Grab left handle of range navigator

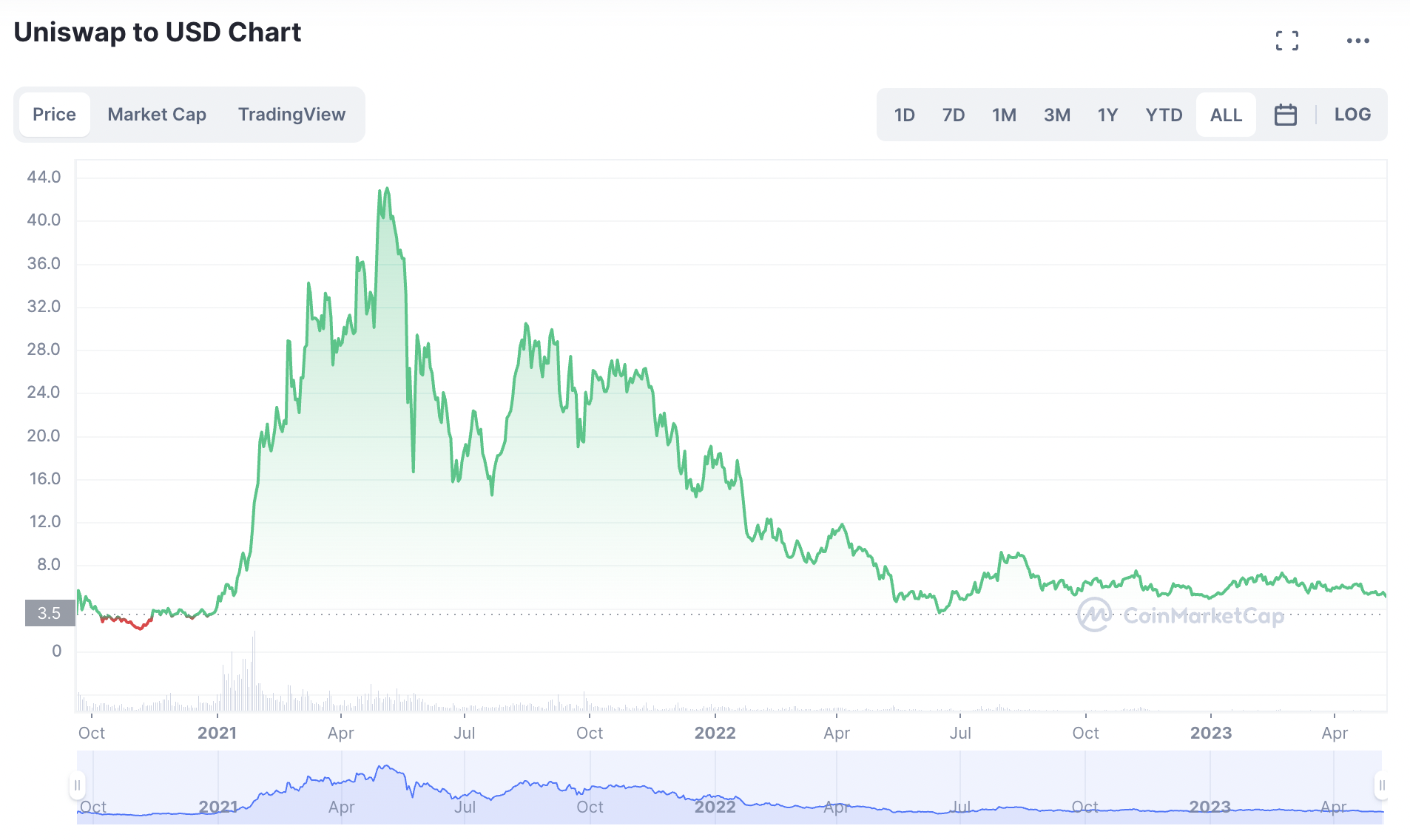click(77, 785)
